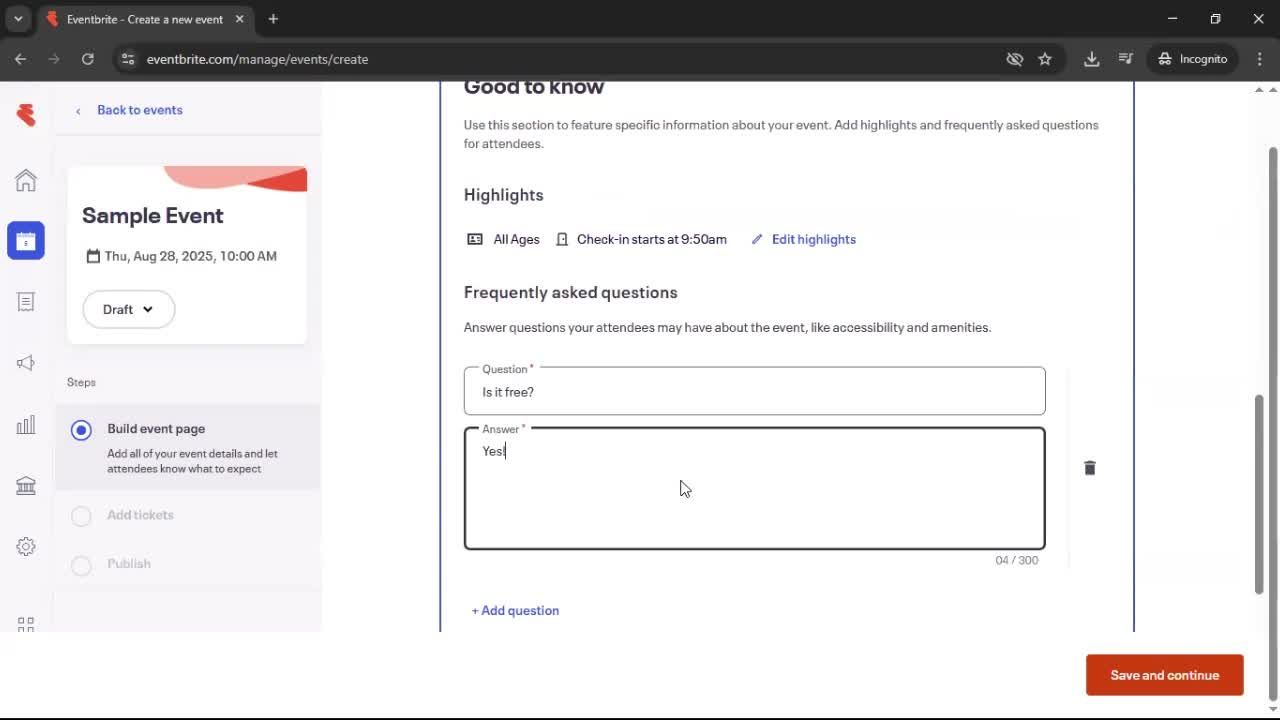
Task: Open the tab search dropdown arrow
Action: (x=18, y=19)
